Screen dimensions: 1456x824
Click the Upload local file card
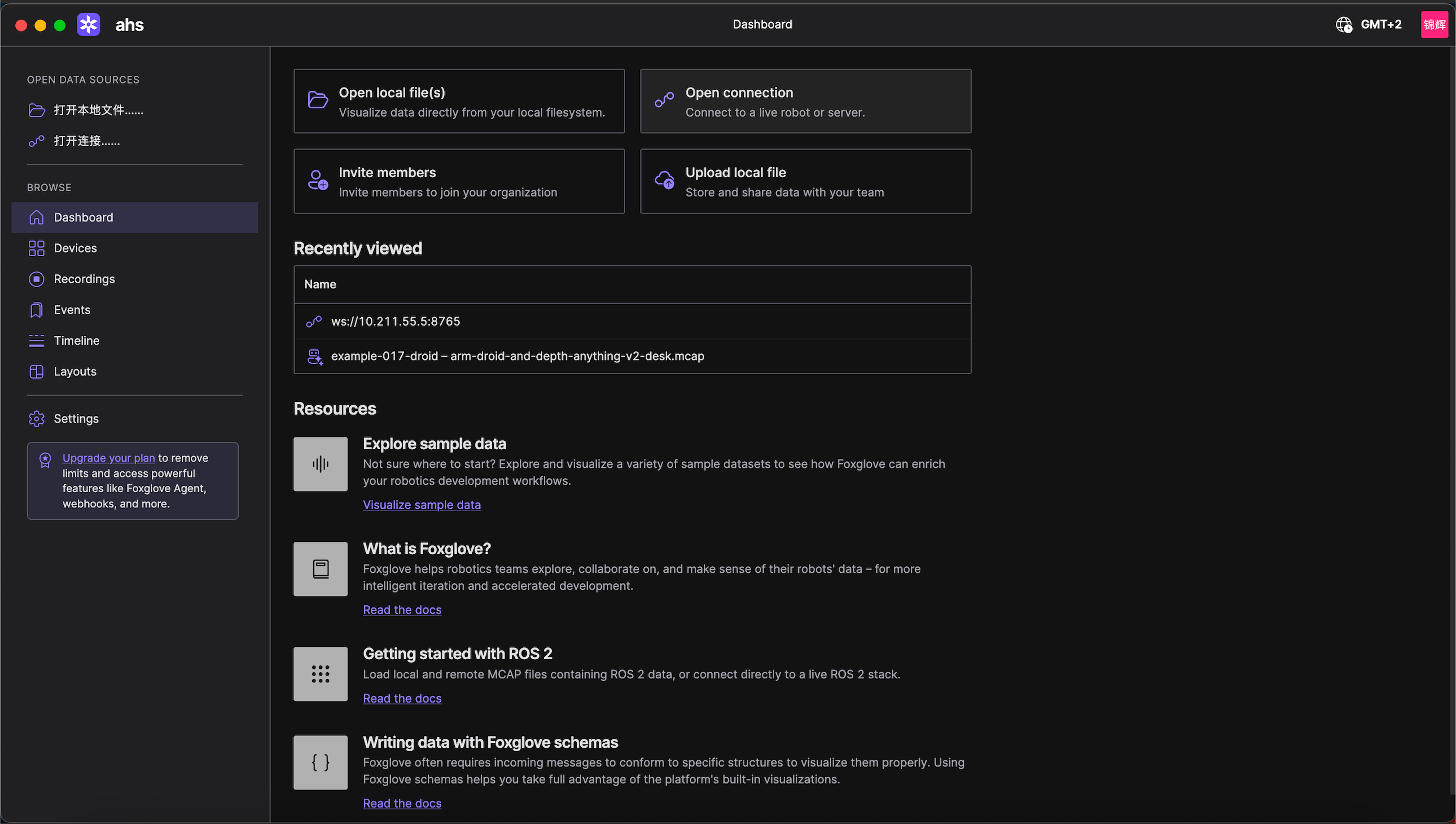[x=805, y=181]
